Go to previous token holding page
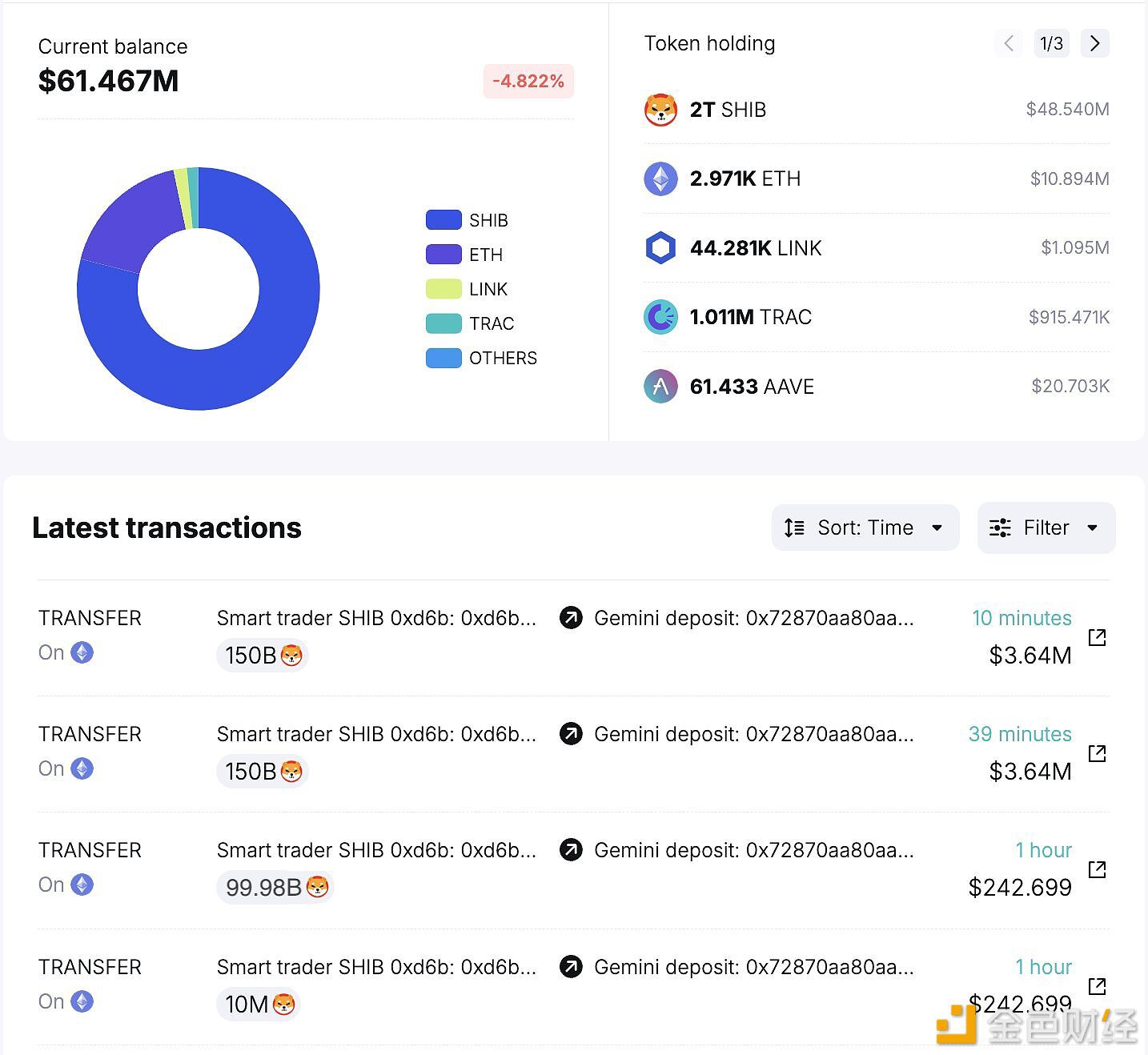The width and height of the screenshot is (1148, 1055). 1009,43
